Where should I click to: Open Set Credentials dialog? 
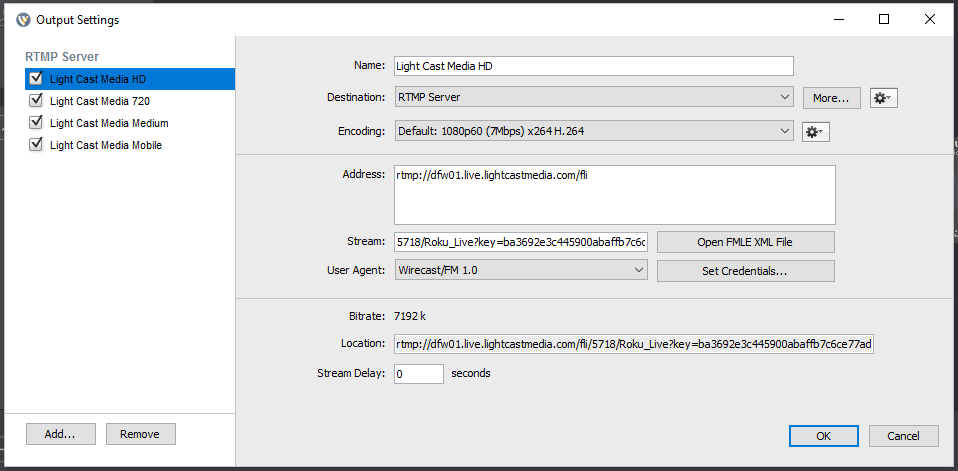tap(745, 271)
